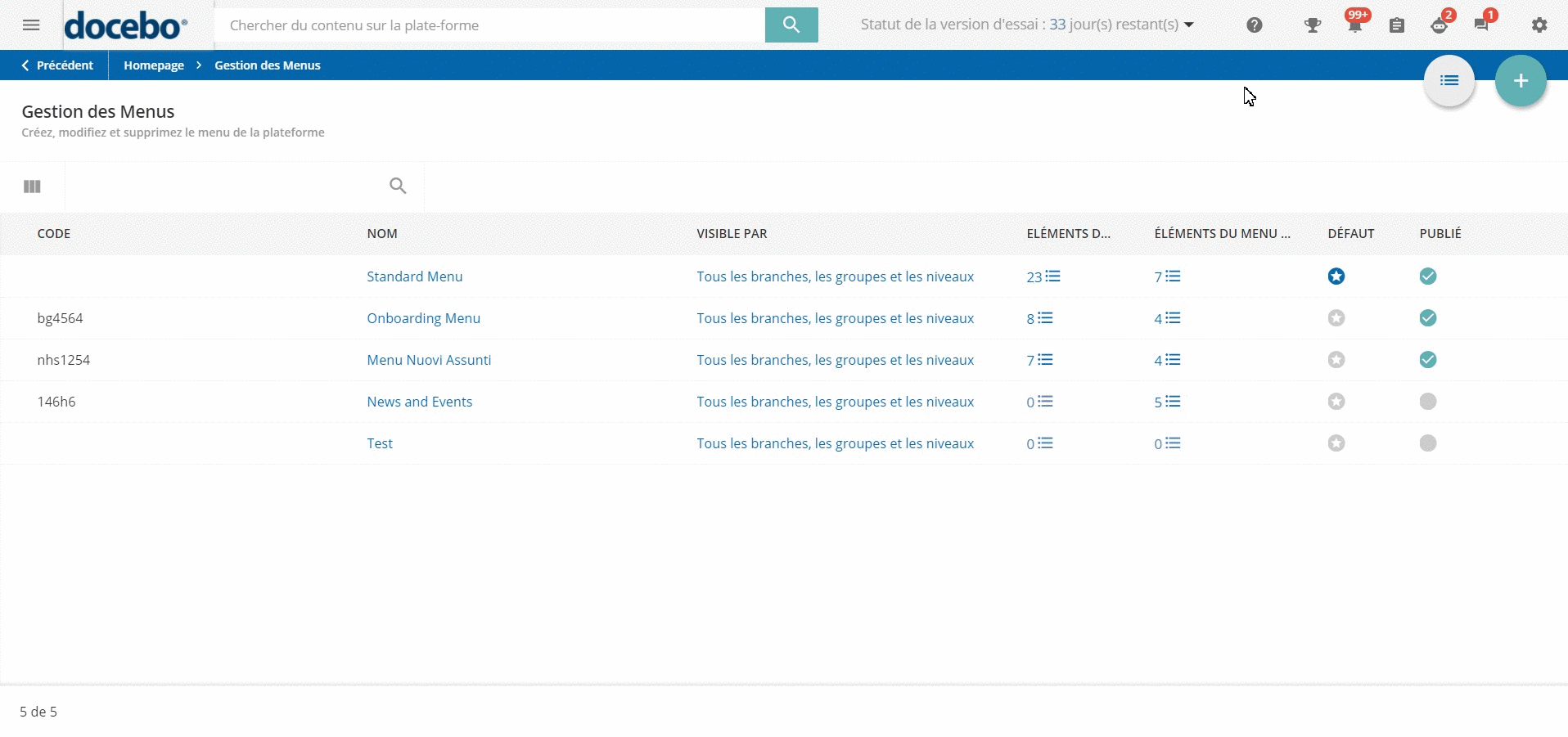Open Menu Nuovi Assunti's 7 elements list
The image size is (1568, 737).
tap(1040, 360)
